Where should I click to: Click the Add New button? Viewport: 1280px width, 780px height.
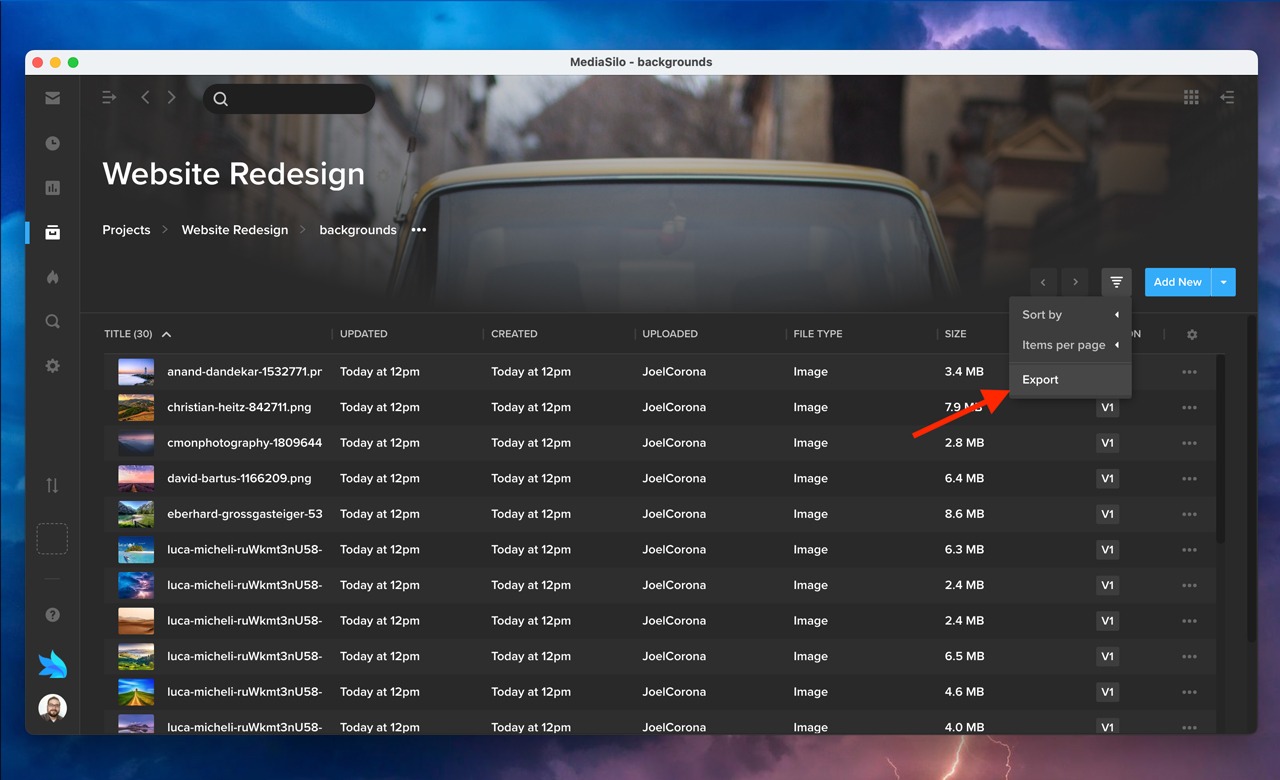pyautogui.click(x=1178, y=282)
